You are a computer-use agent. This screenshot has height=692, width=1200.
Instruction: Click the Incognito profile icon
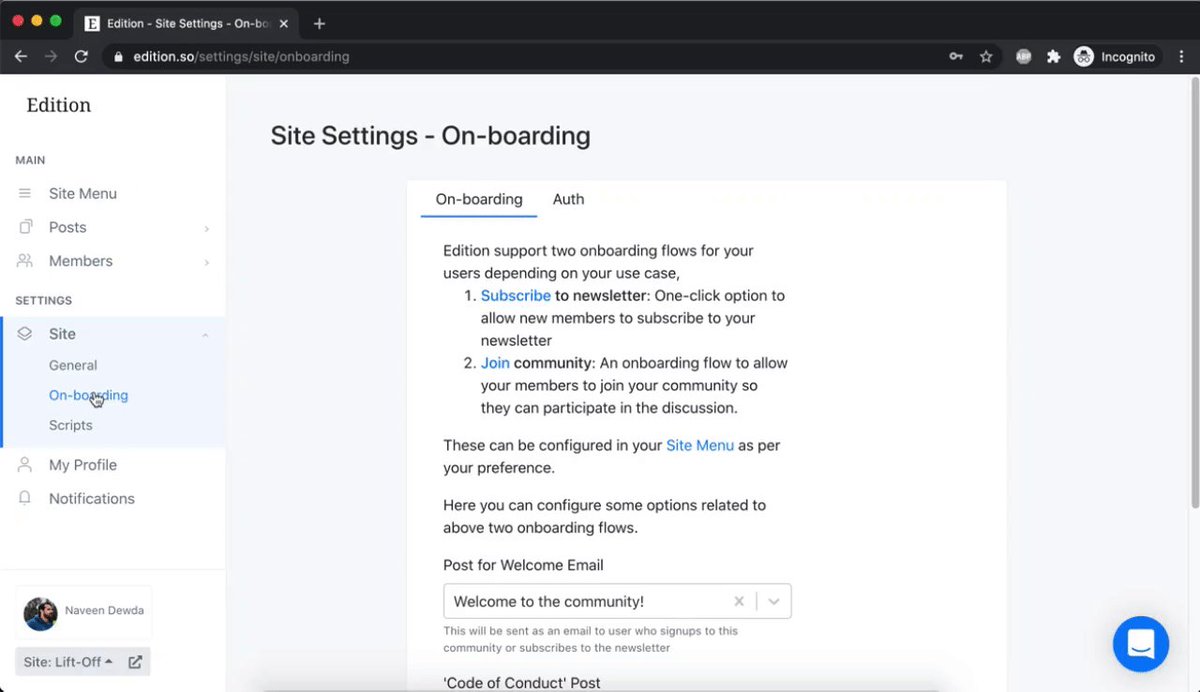click(1084, 57)
